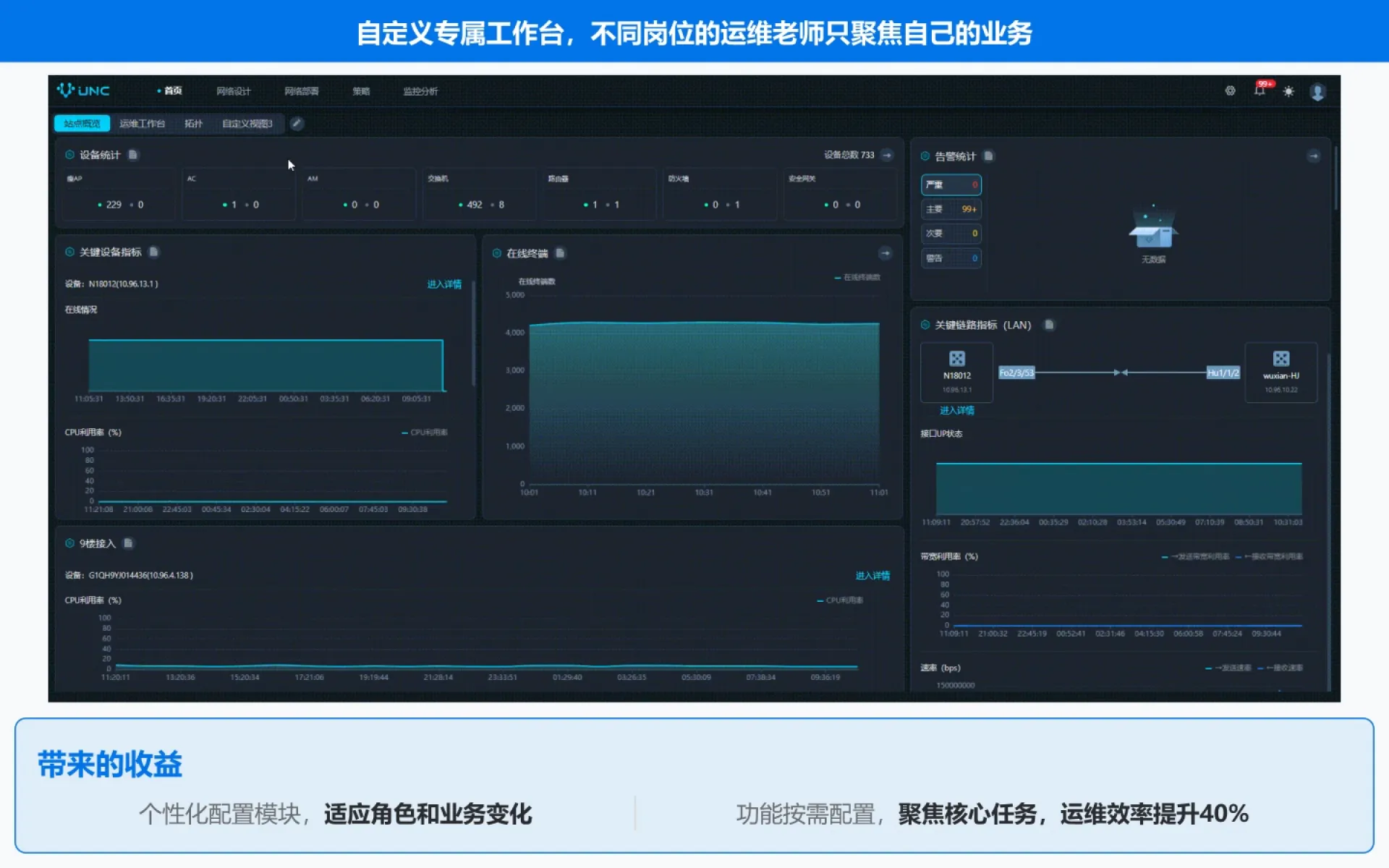Toggle 发送速率 legend
This screenshot has width=1389, height=868.
point(1228,668)
